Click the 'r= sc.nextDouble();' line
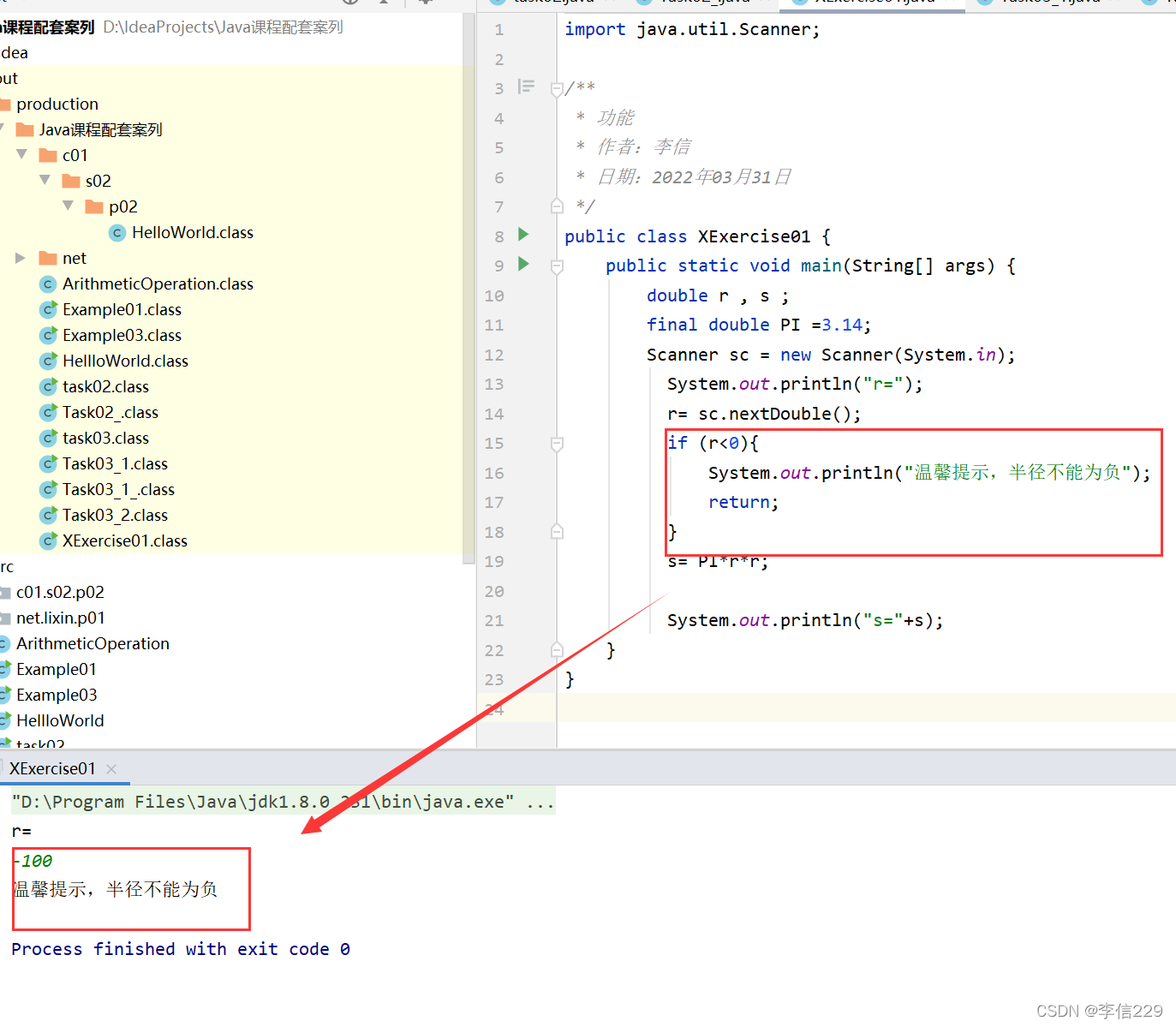 764,415
